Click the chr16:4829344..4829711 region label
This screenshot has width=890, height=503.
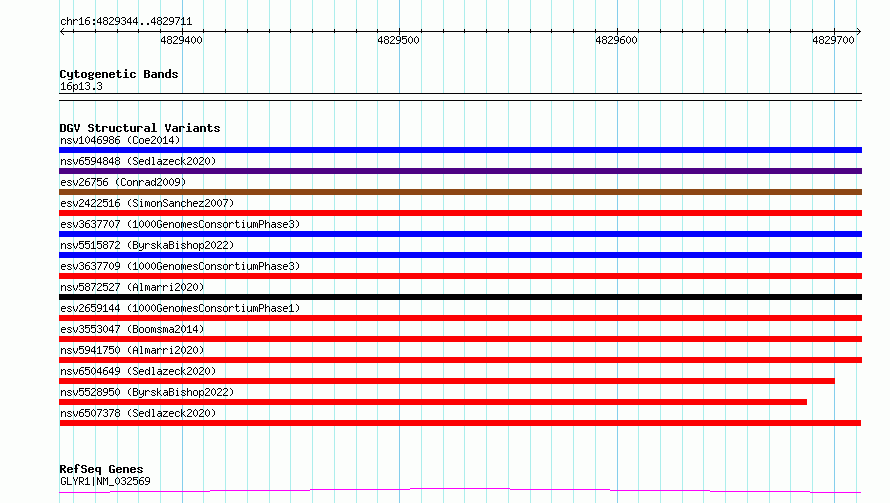(126, 22)
